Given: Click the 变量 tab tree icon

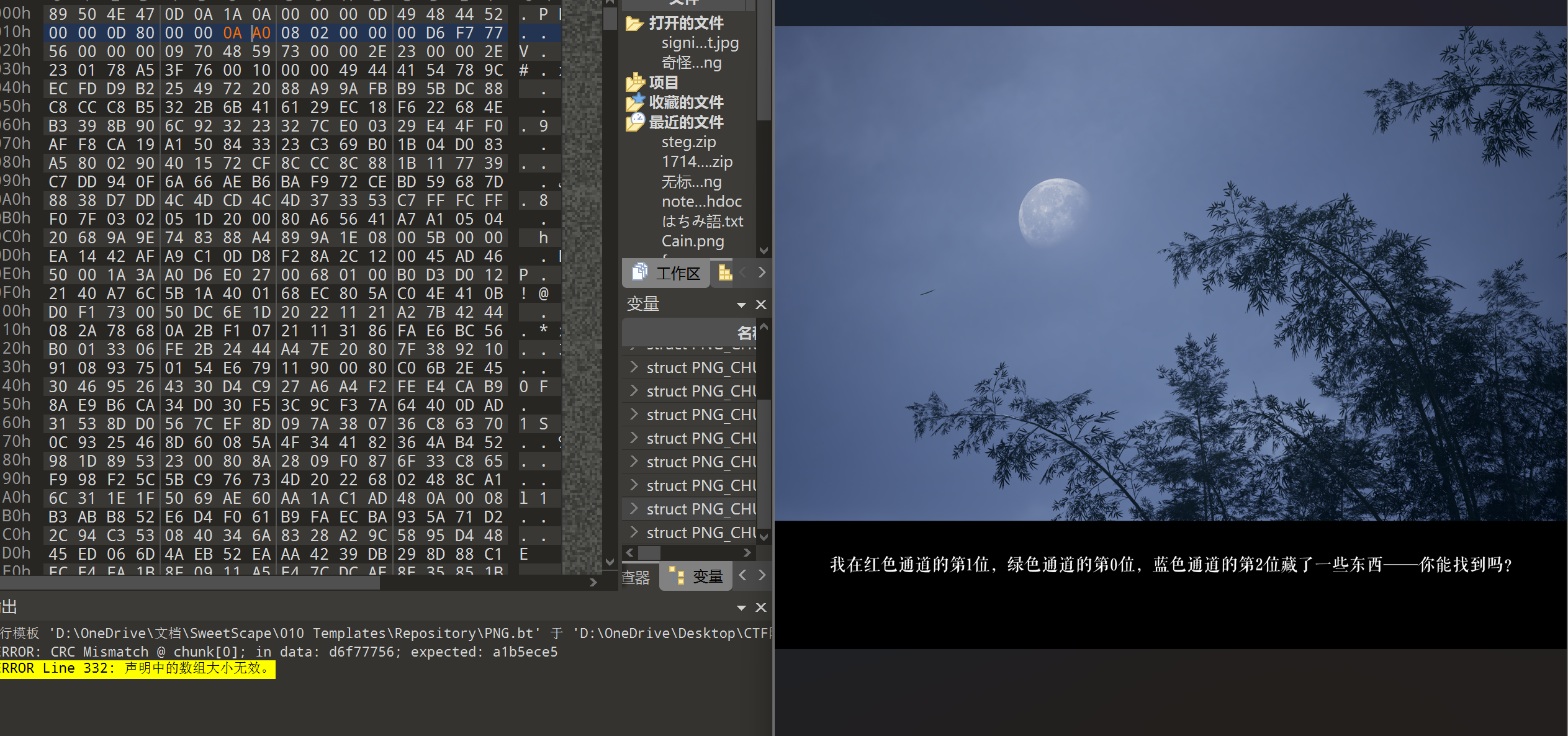Looking at the screenshot, I should point(677,577).
